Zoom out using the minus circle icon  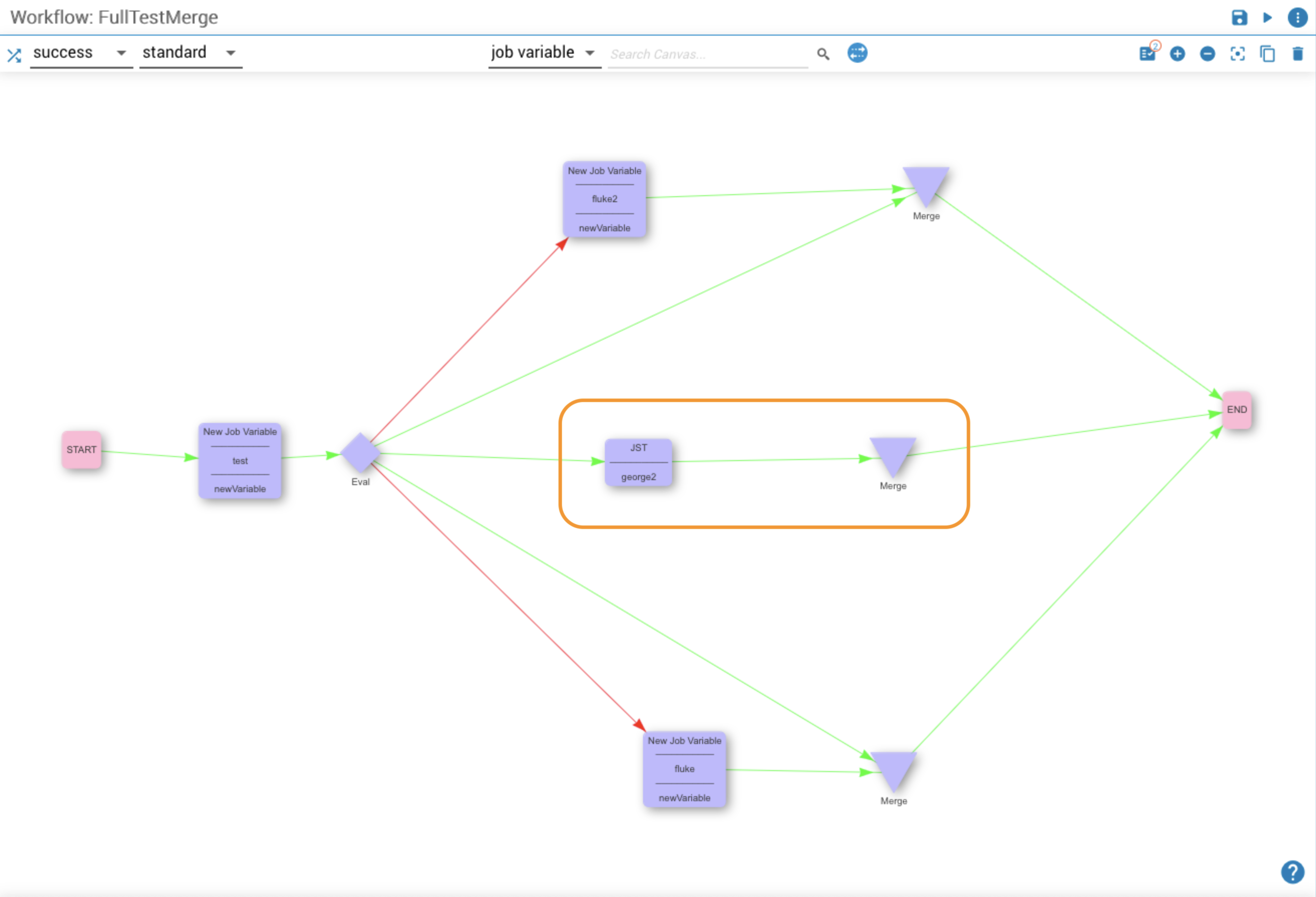pyautogui.click(x=1207, y=54)
